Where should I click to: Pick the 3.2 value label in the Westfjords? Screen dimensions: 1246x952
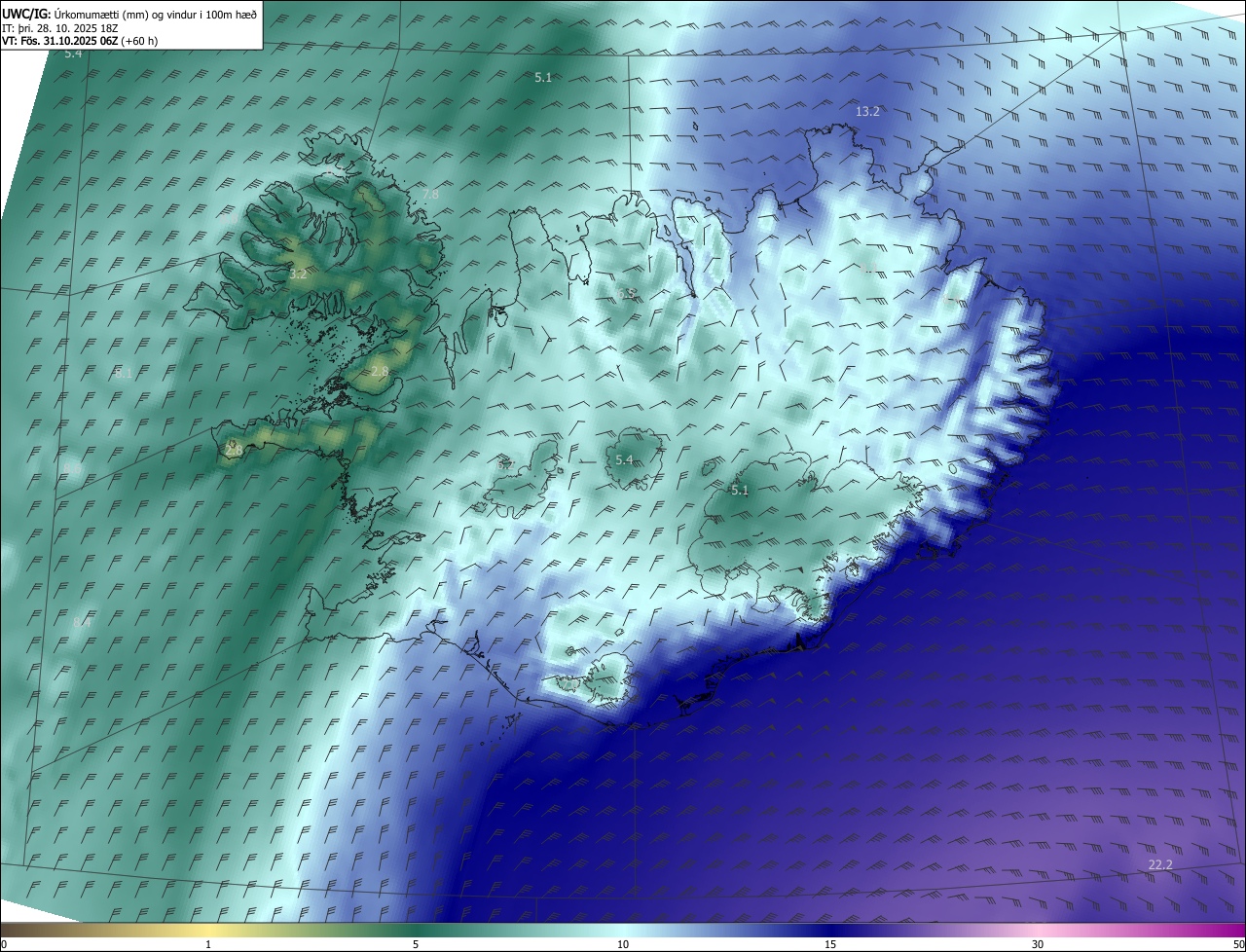(x=298, y=275)
